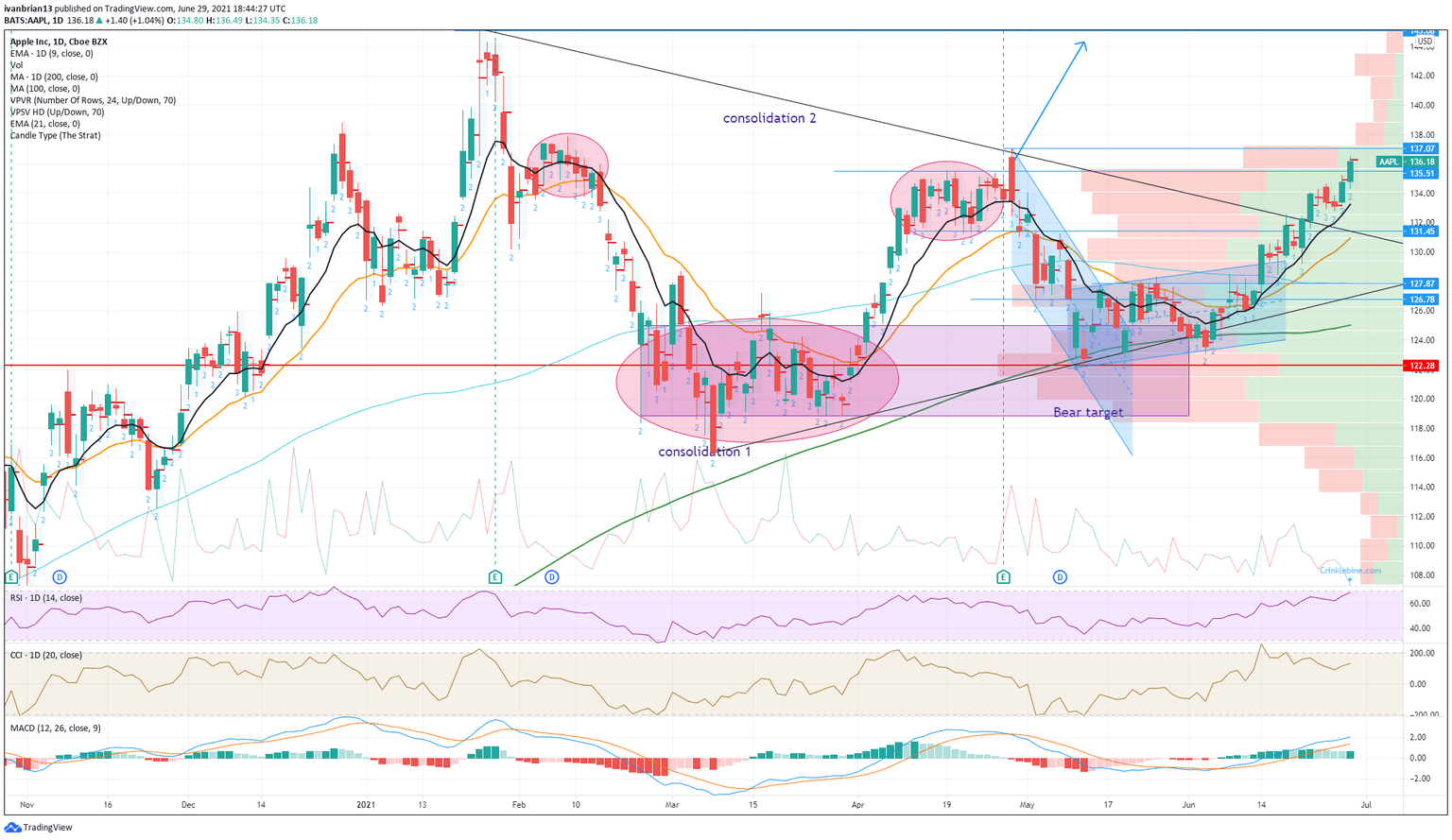Click the 'BATS:AAPL, 1D' header text
The height and width of the screenshot is (840, 1452).
point(34,20)
